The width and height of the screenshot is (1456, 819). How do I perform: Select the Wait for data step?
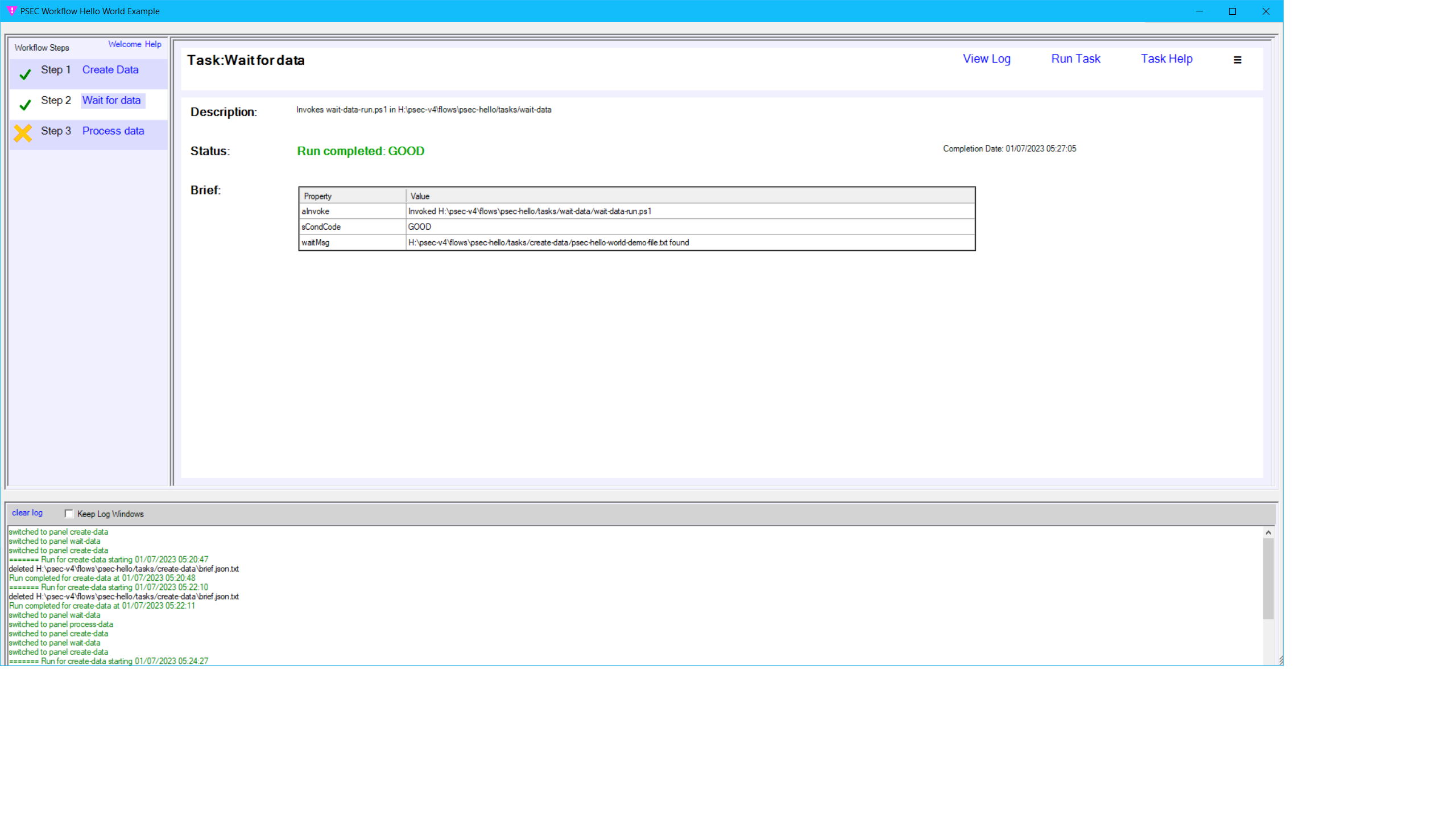(111, 101)
